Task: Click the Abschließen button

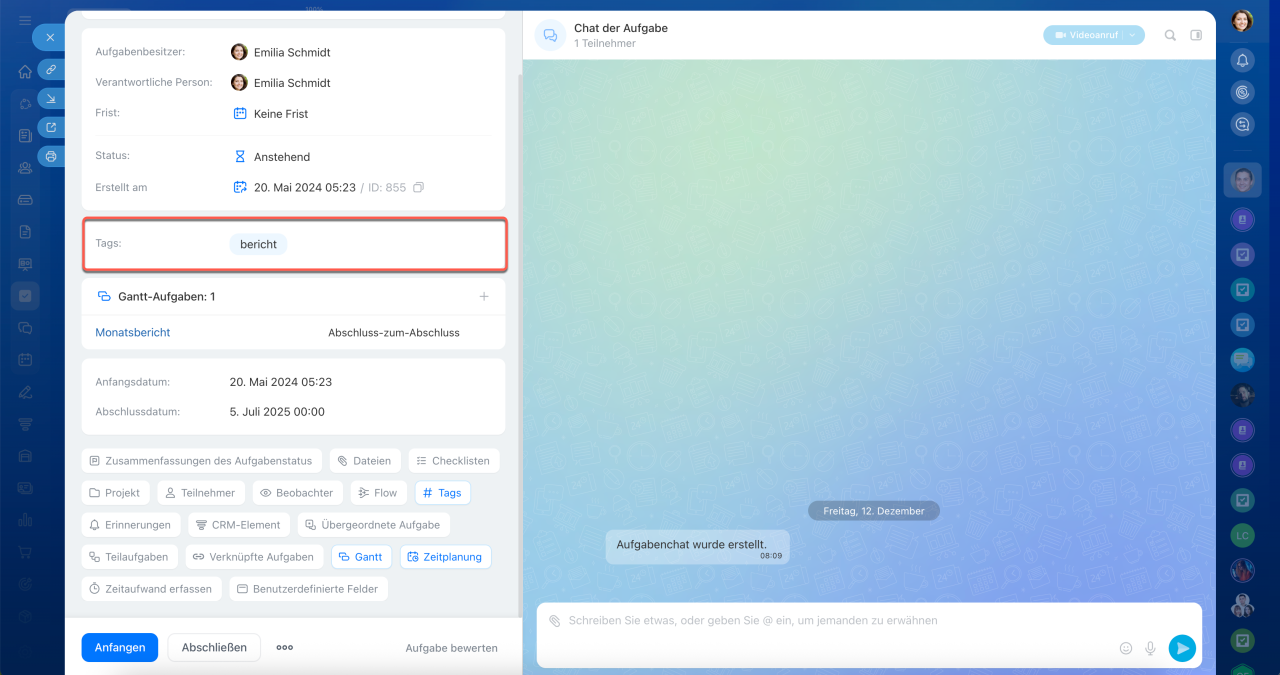Action: 214,648
